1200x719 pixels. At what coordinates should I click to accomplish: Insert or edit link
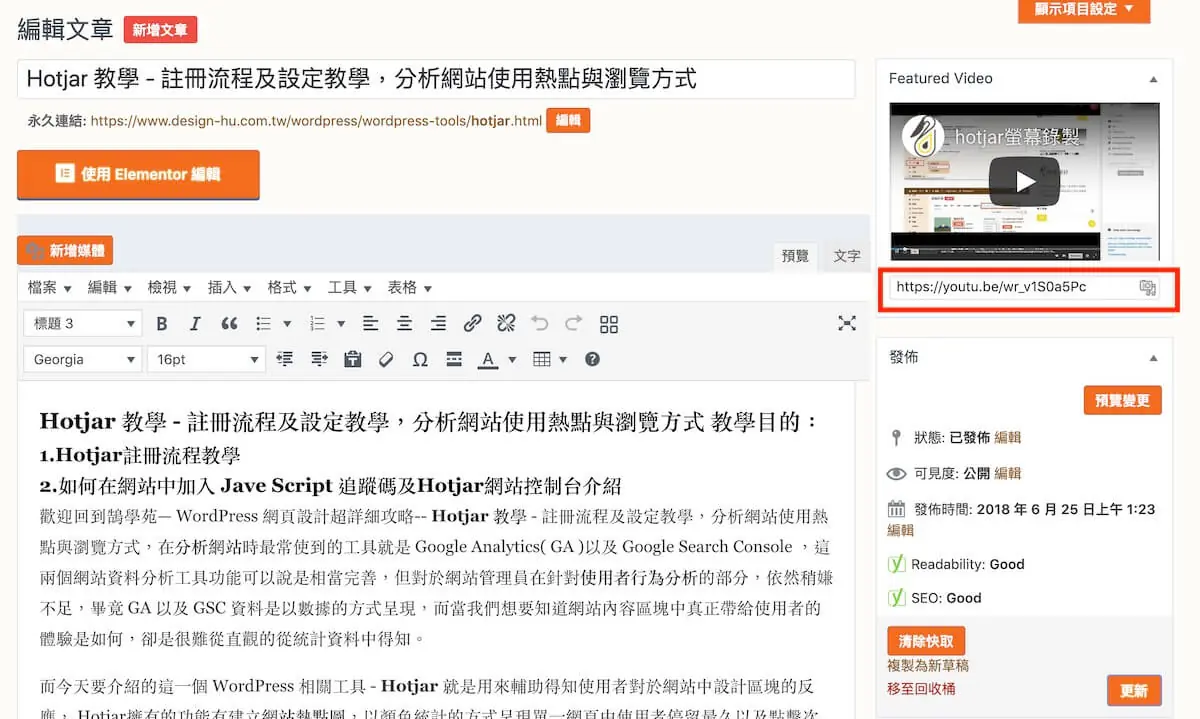pyautogui.click(x=472, y=323)
